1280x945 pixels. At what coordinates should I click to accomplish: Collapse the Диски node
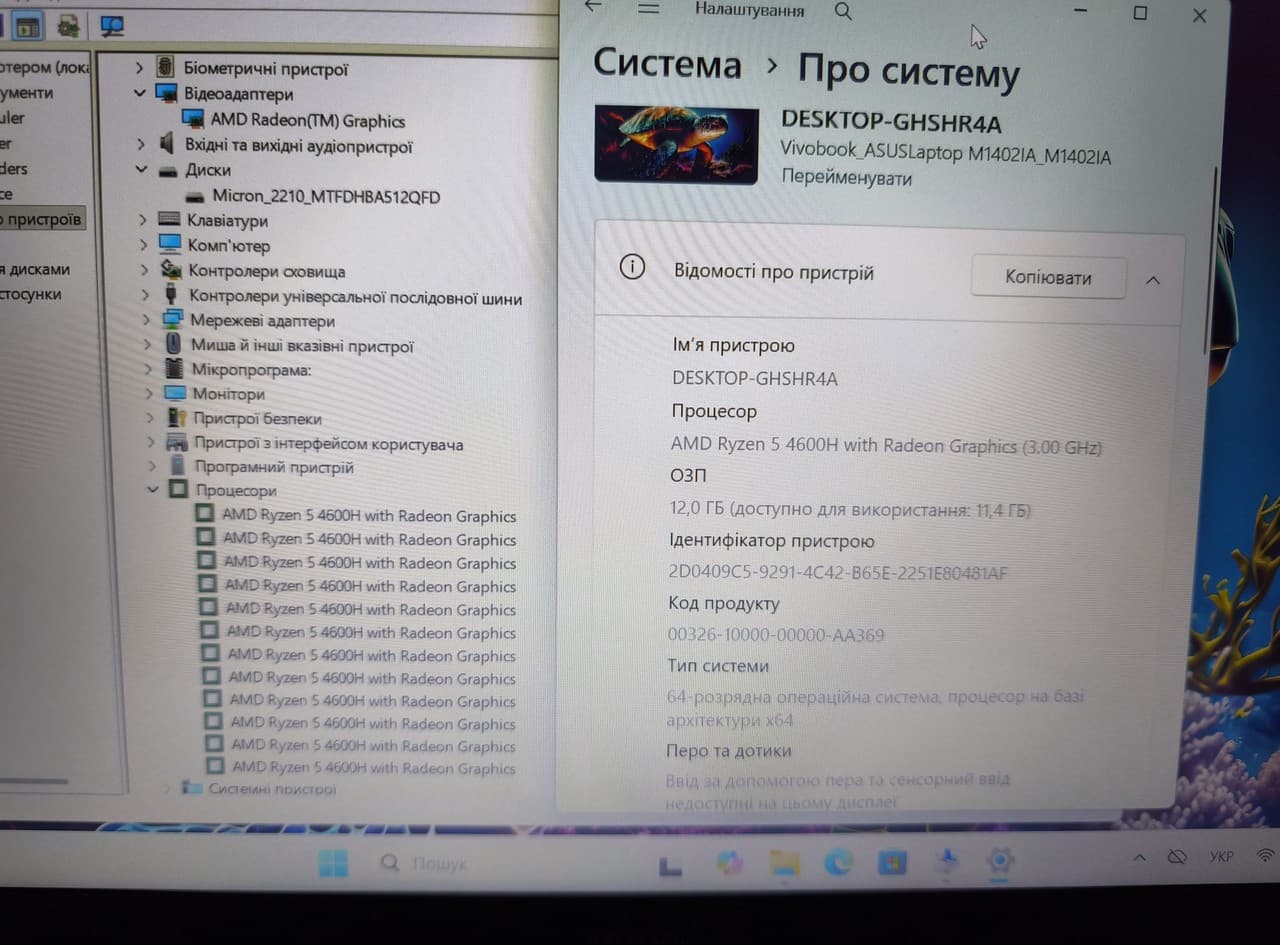(141, 170)
